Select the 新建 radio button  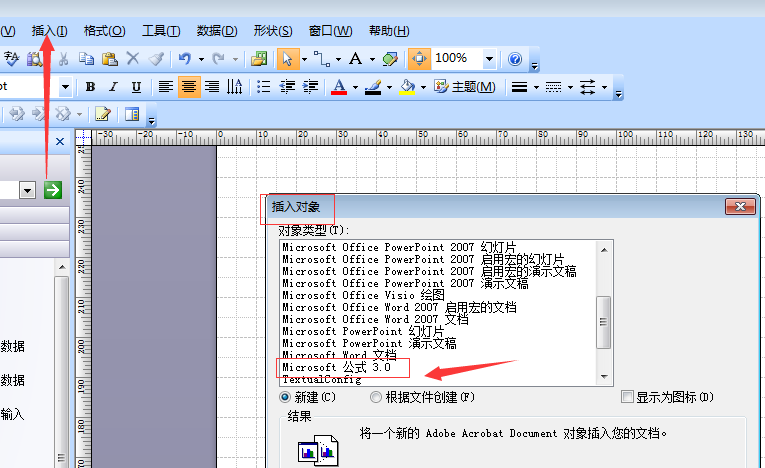click(286, 397)
